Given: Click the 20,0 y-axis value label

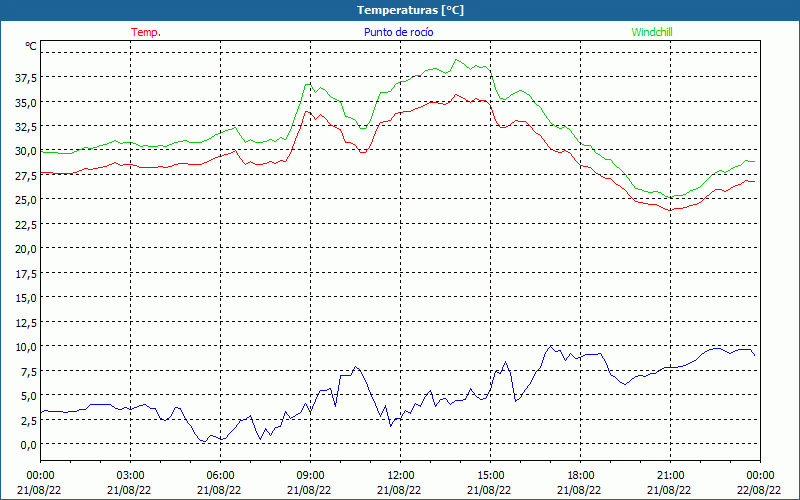Looking at the screenshot, I should (25, 248).
